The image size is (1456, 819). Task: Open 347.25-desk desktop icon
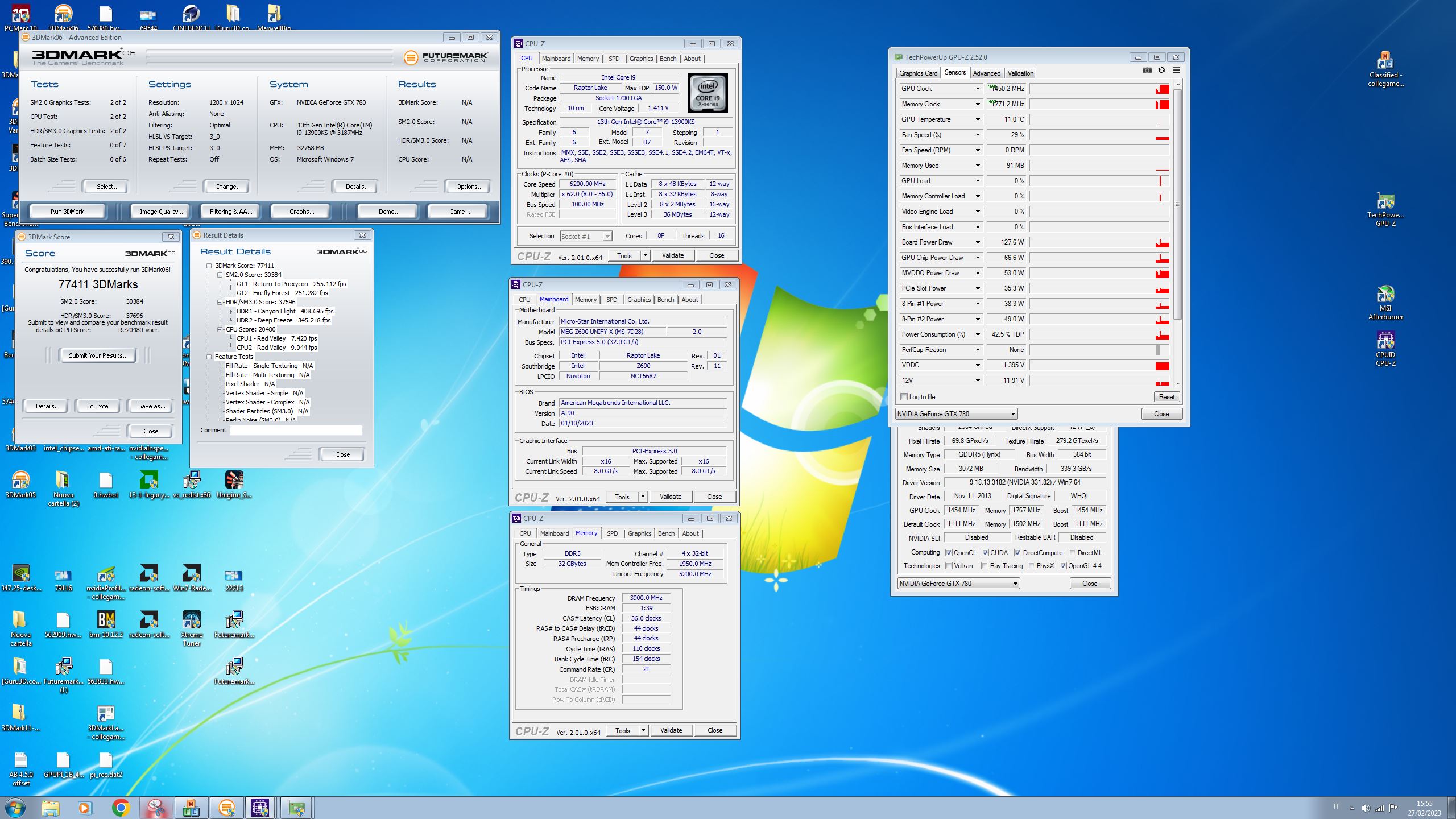click(20, 577)
